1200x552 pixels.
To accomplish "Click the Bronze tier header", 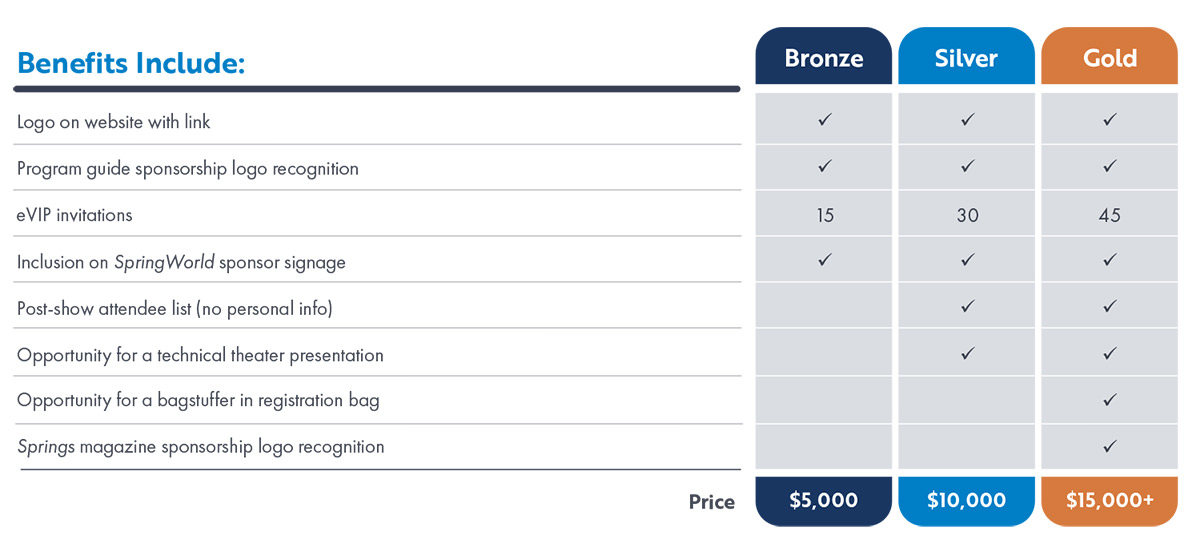I will [824, 58].
